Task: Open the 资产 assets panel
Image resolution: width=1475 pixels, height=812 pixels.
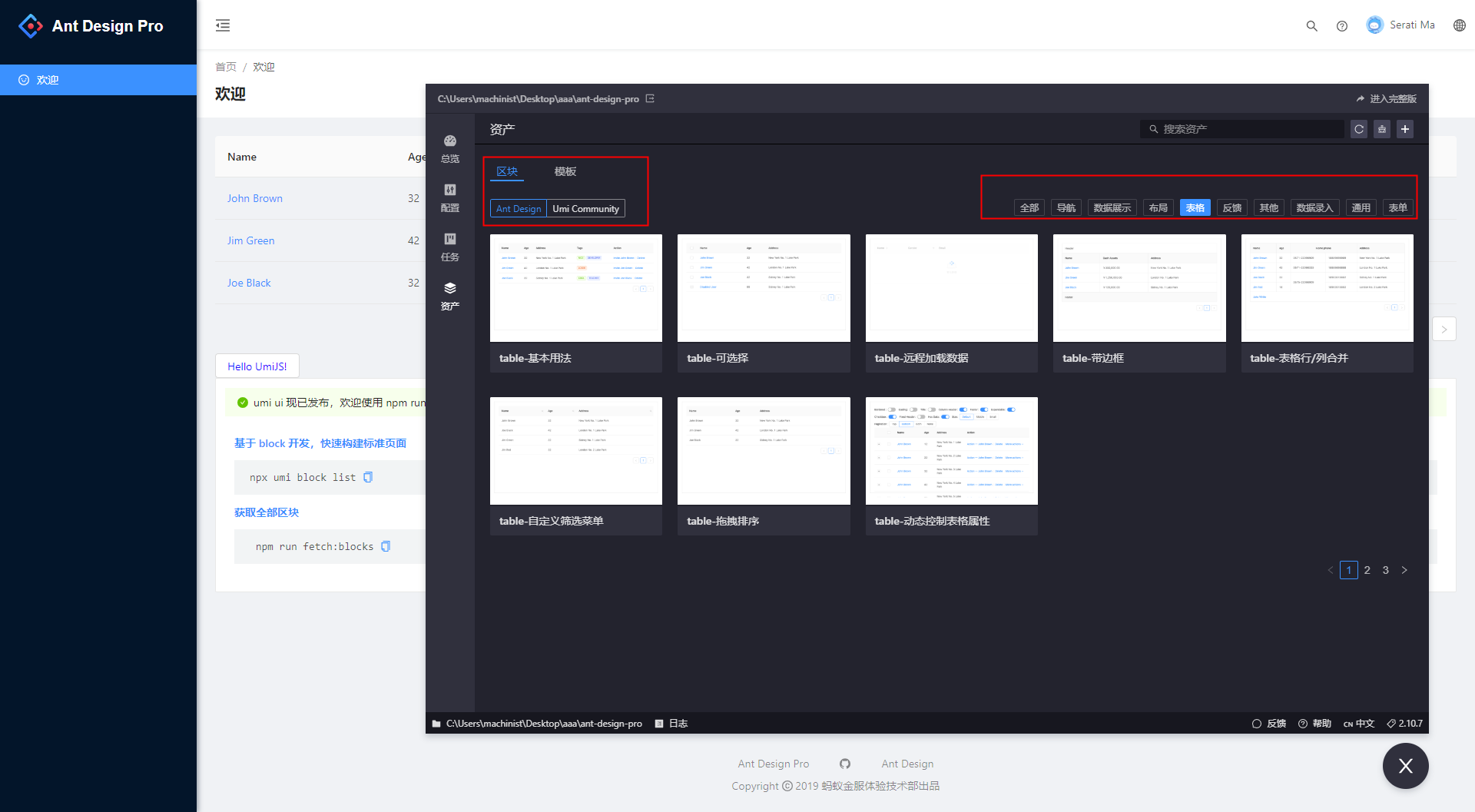Action: (450, 296)
